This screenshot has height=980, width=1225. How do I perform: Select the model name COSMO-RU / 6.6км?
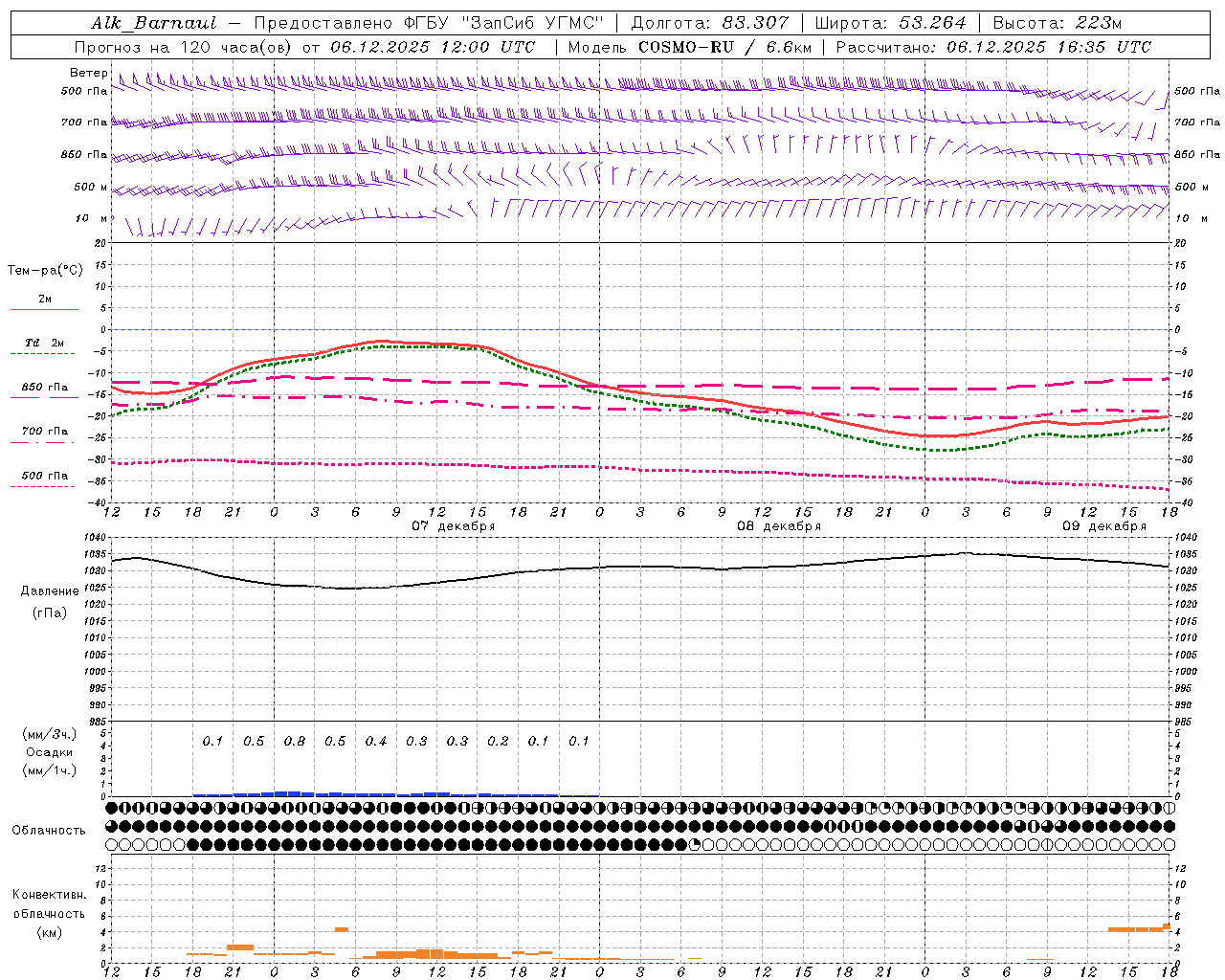click(x=724, y=47)
